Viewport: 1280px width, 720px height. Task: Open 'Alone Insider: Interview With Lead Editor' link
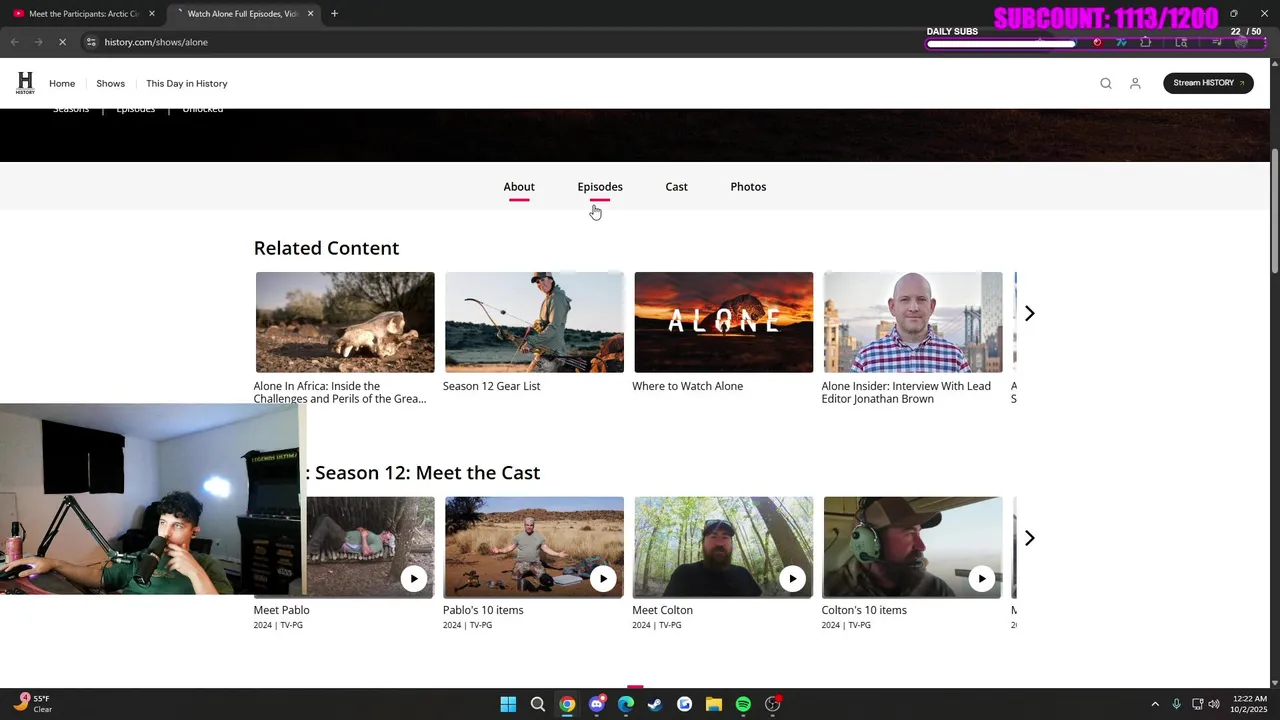906,392
